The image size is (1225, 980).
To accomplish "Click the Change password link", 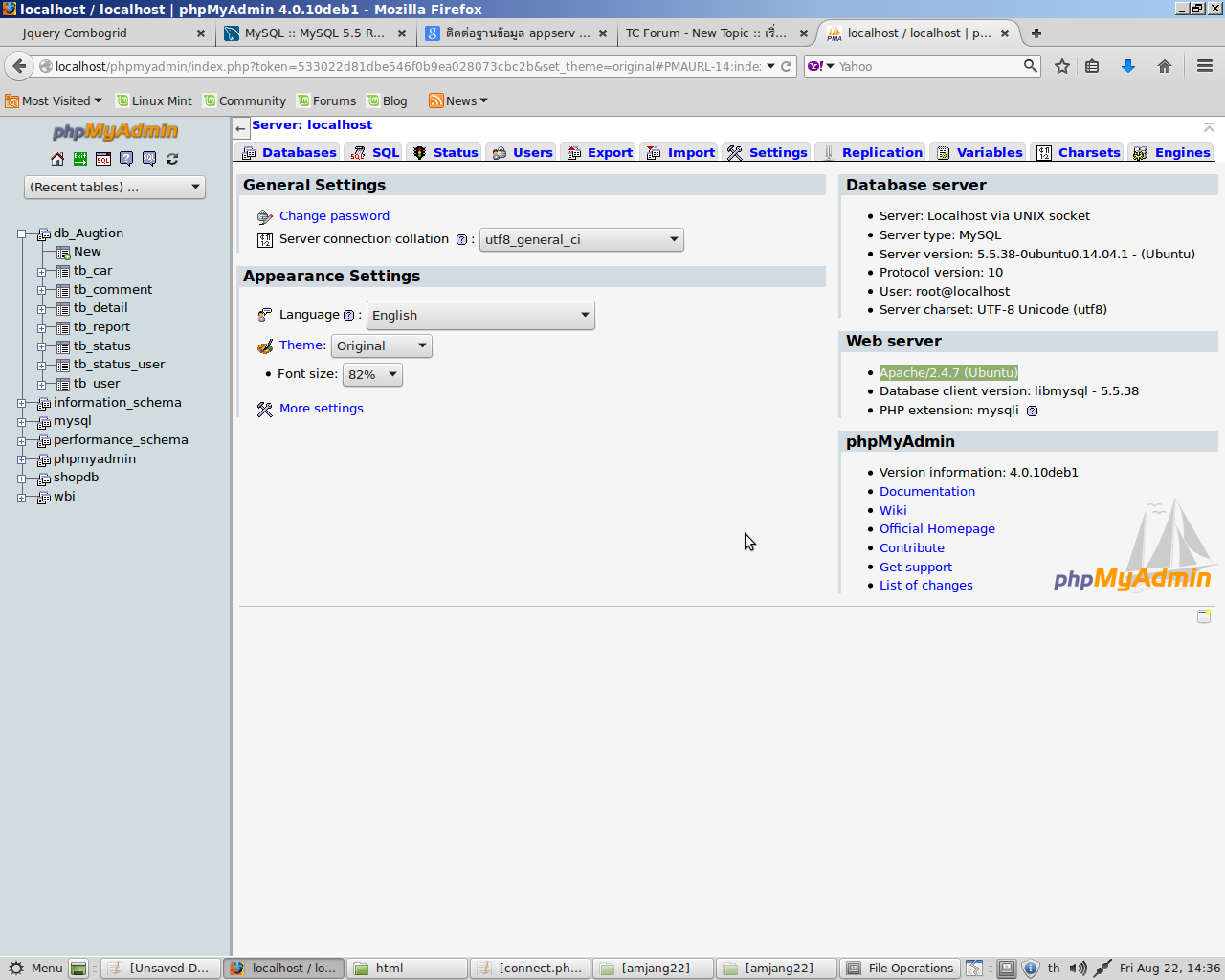I will [334, 216].
